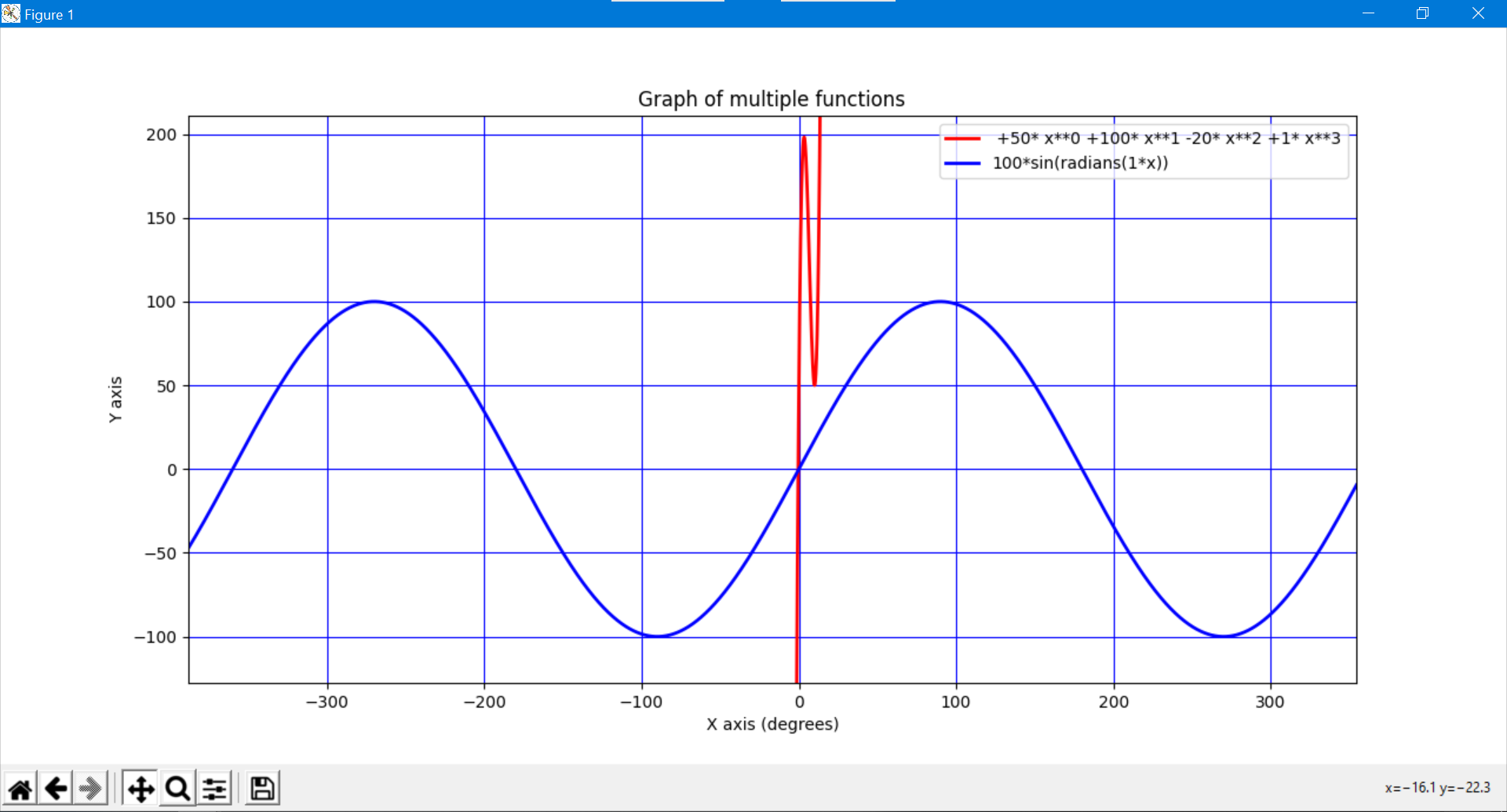The height and width of the screenshot is (812, 1507).
Task: Click the x-axis tick label −300
Action: [327, 702]
